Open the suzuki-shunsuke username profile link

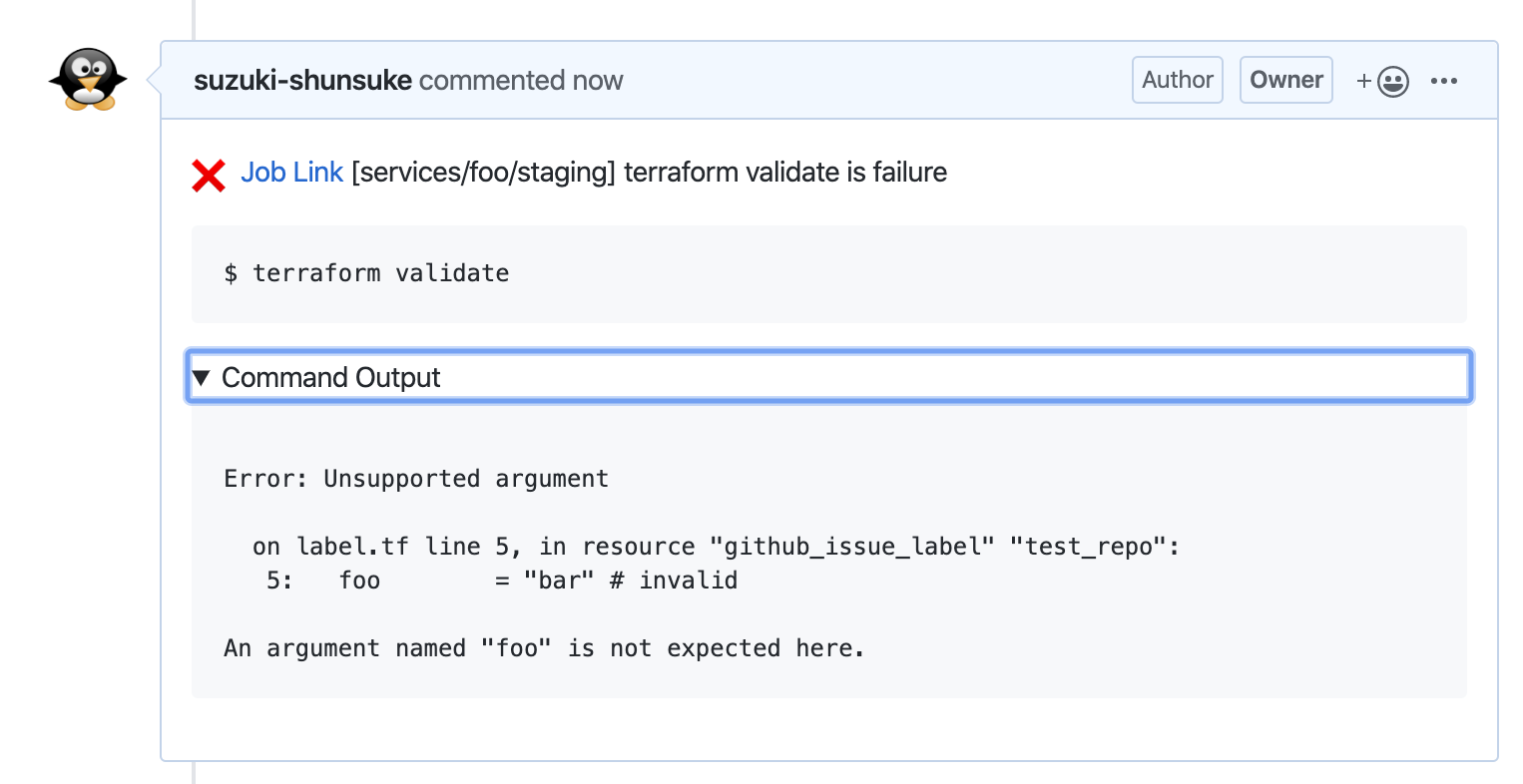click(302, 81)
